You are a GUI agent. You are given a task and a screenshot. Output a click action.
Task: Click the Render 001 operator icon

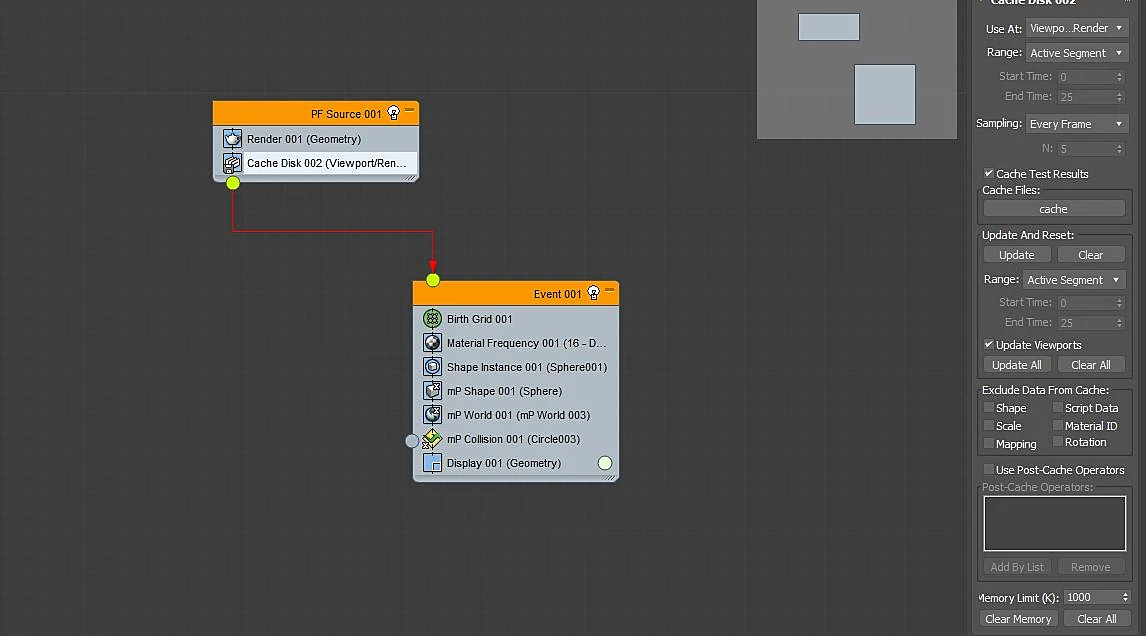[x=232, y=139]
